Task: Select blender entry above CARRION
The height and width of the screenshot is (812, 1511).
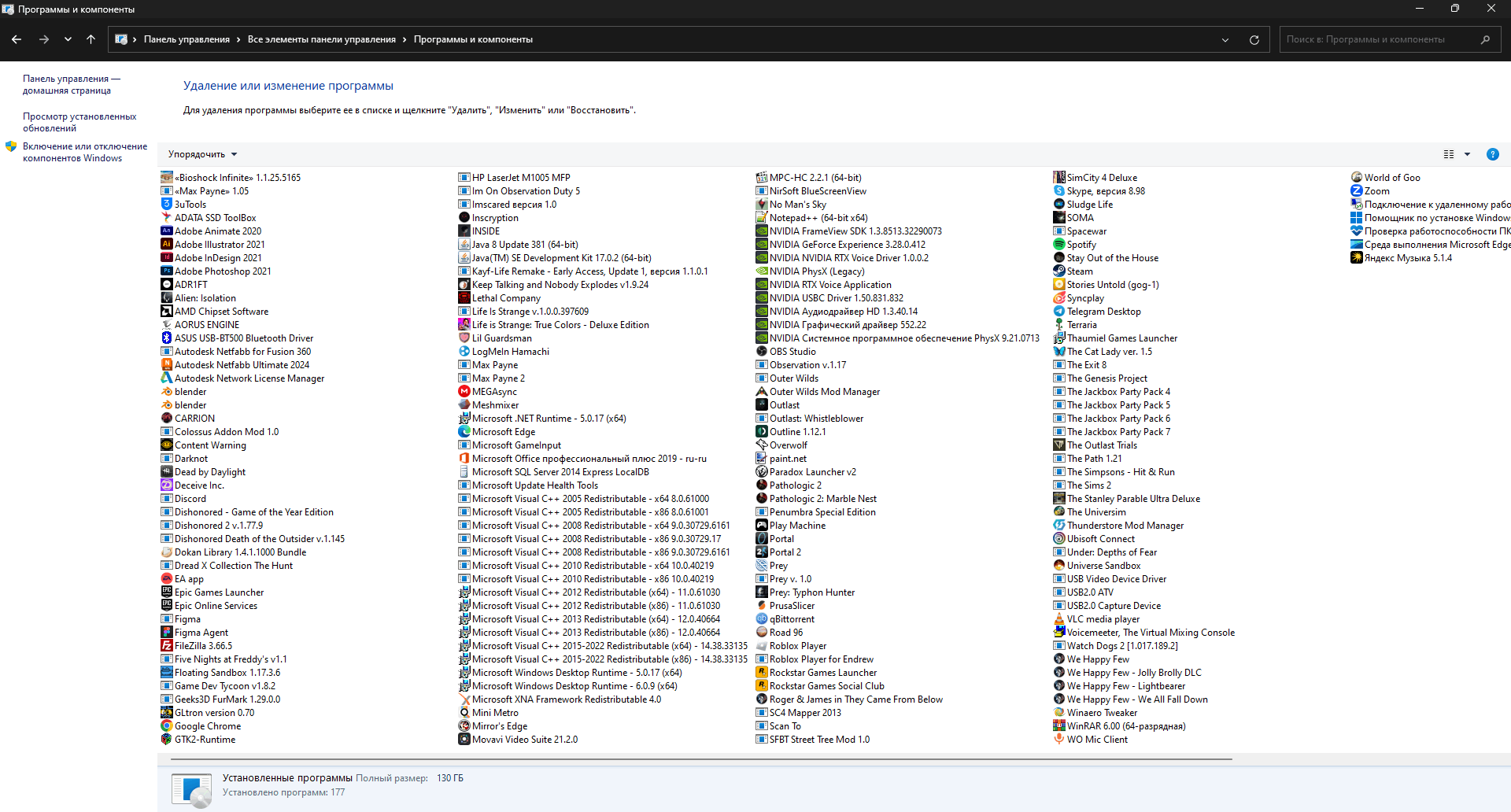Action: pos(183,405)
